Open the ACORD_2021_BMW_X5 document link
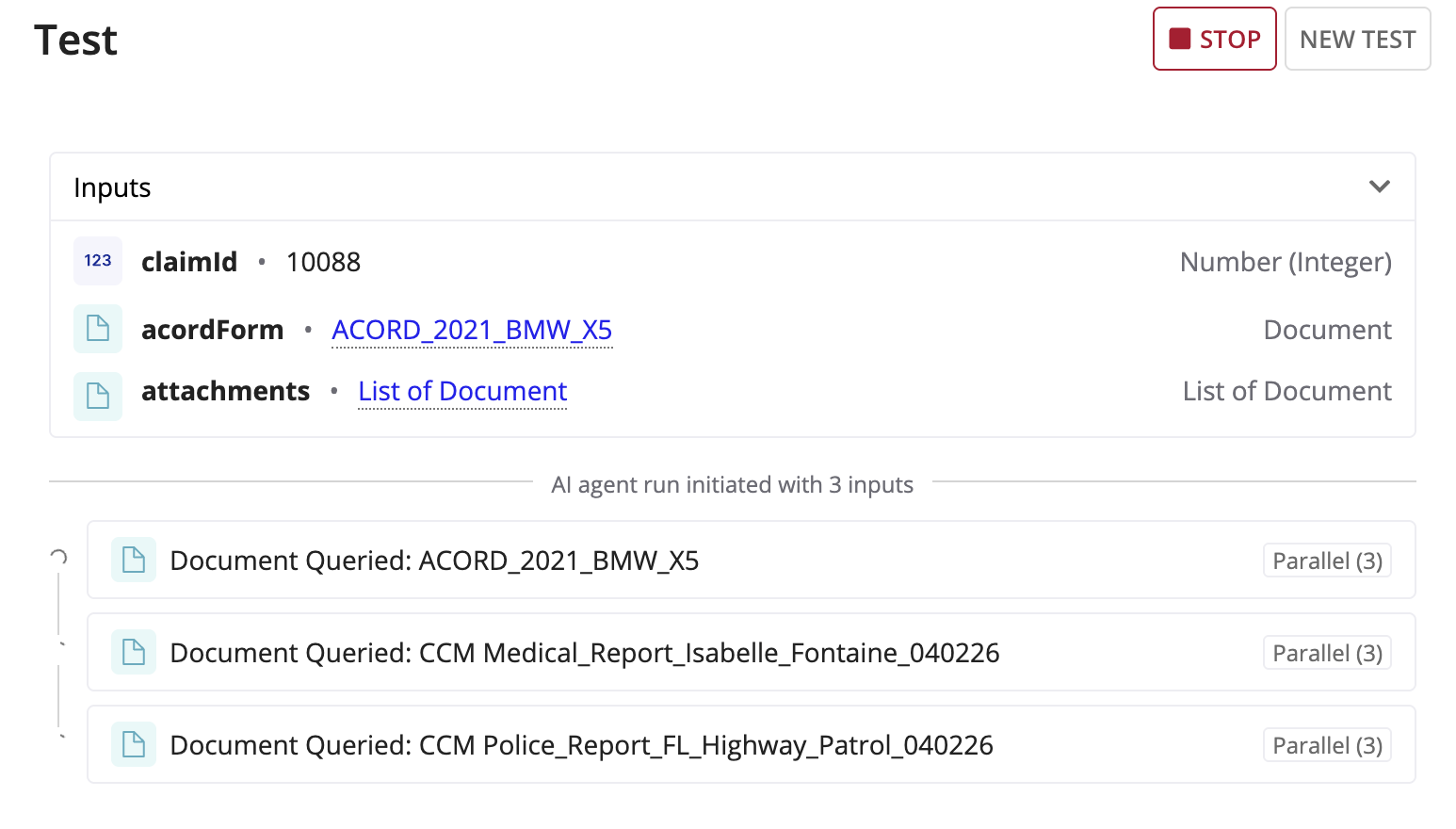The height and width of the screenshot is (829, 1456). tap(472, 330)
